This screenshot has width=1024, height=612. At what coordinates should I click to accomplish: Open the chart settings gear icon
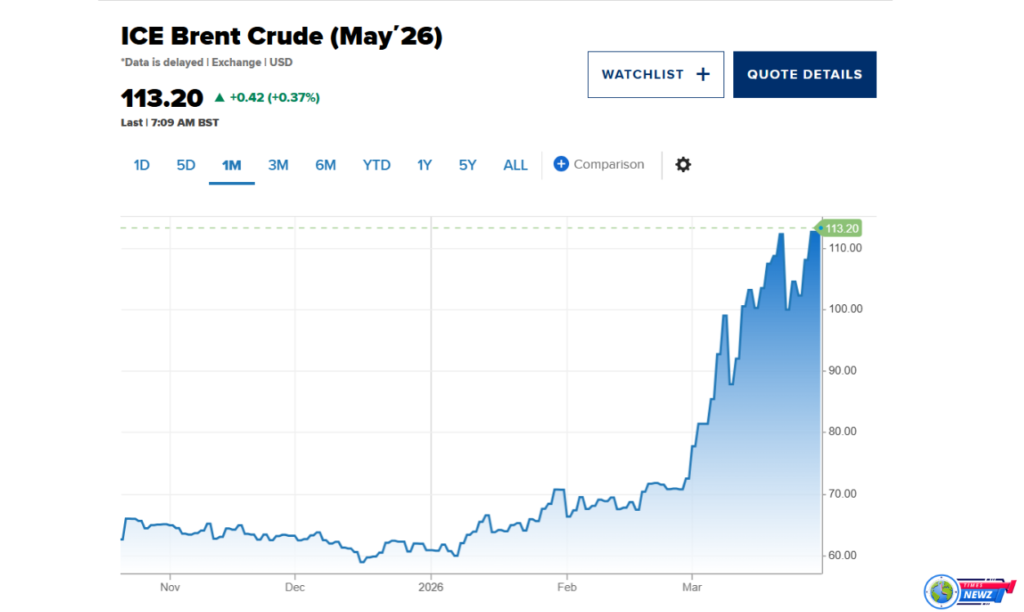(683, 164)
